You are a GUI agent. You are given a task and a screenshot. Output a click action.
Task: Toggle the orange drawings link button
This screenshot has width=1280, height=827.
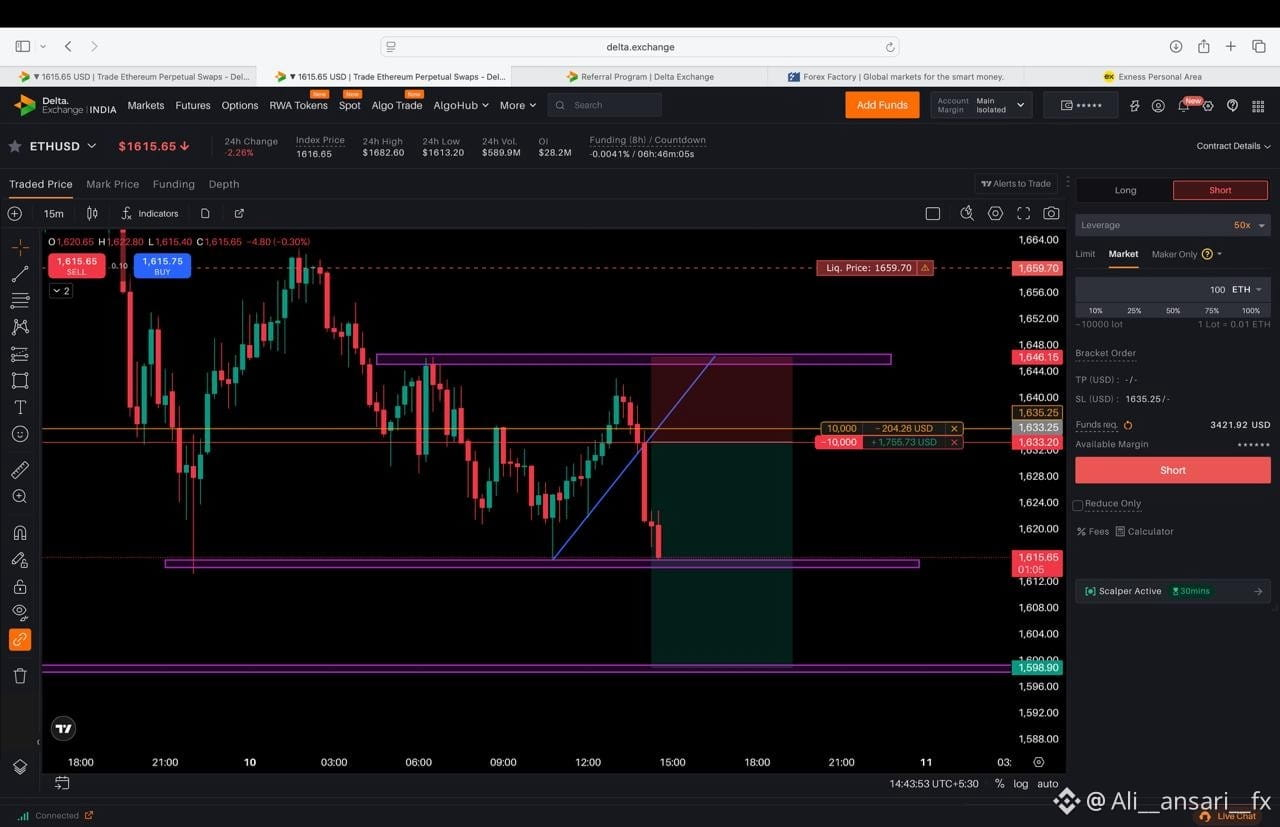[x=20, y=640]
